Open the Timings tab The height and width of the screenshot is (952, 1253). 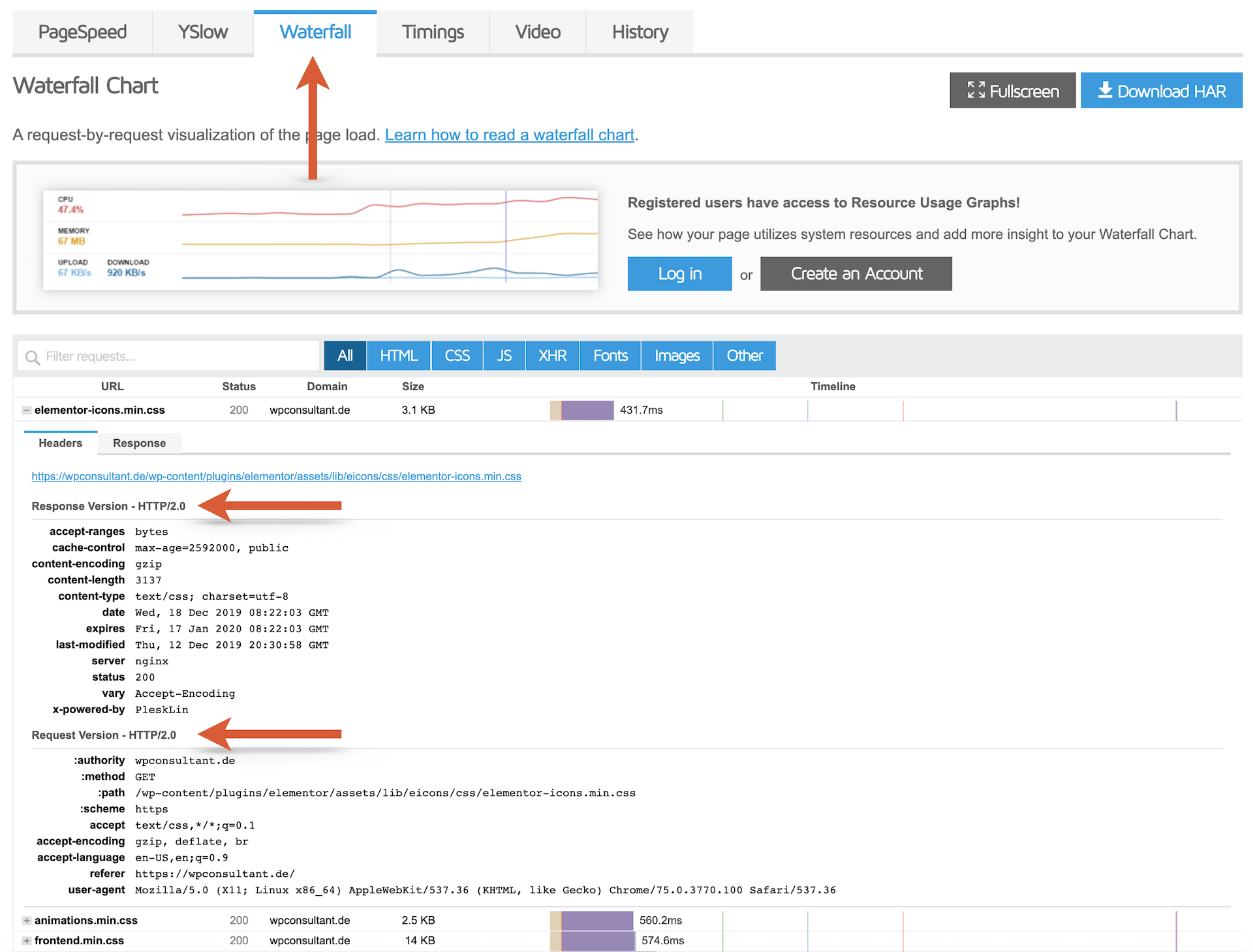(x=433, y=32)
